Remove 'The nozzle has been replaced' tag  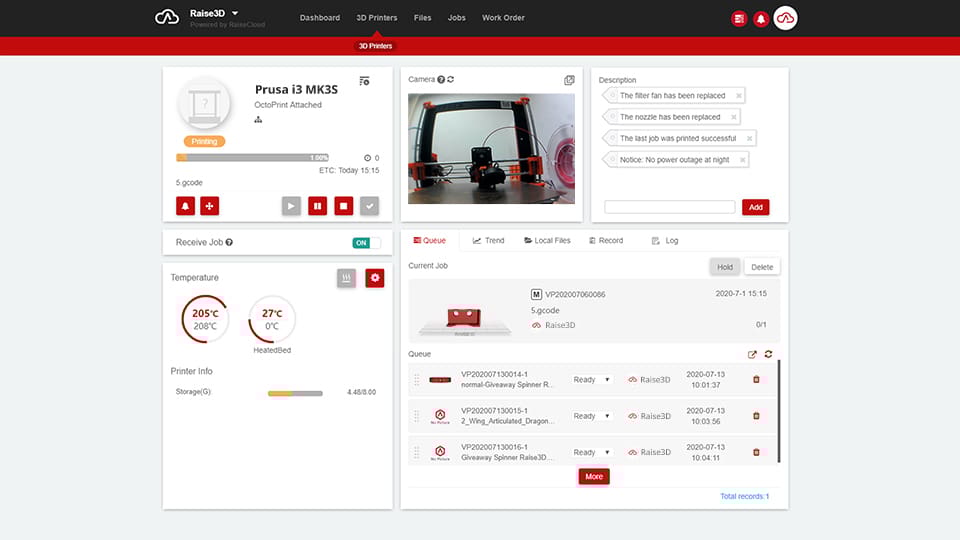point(733,117)
